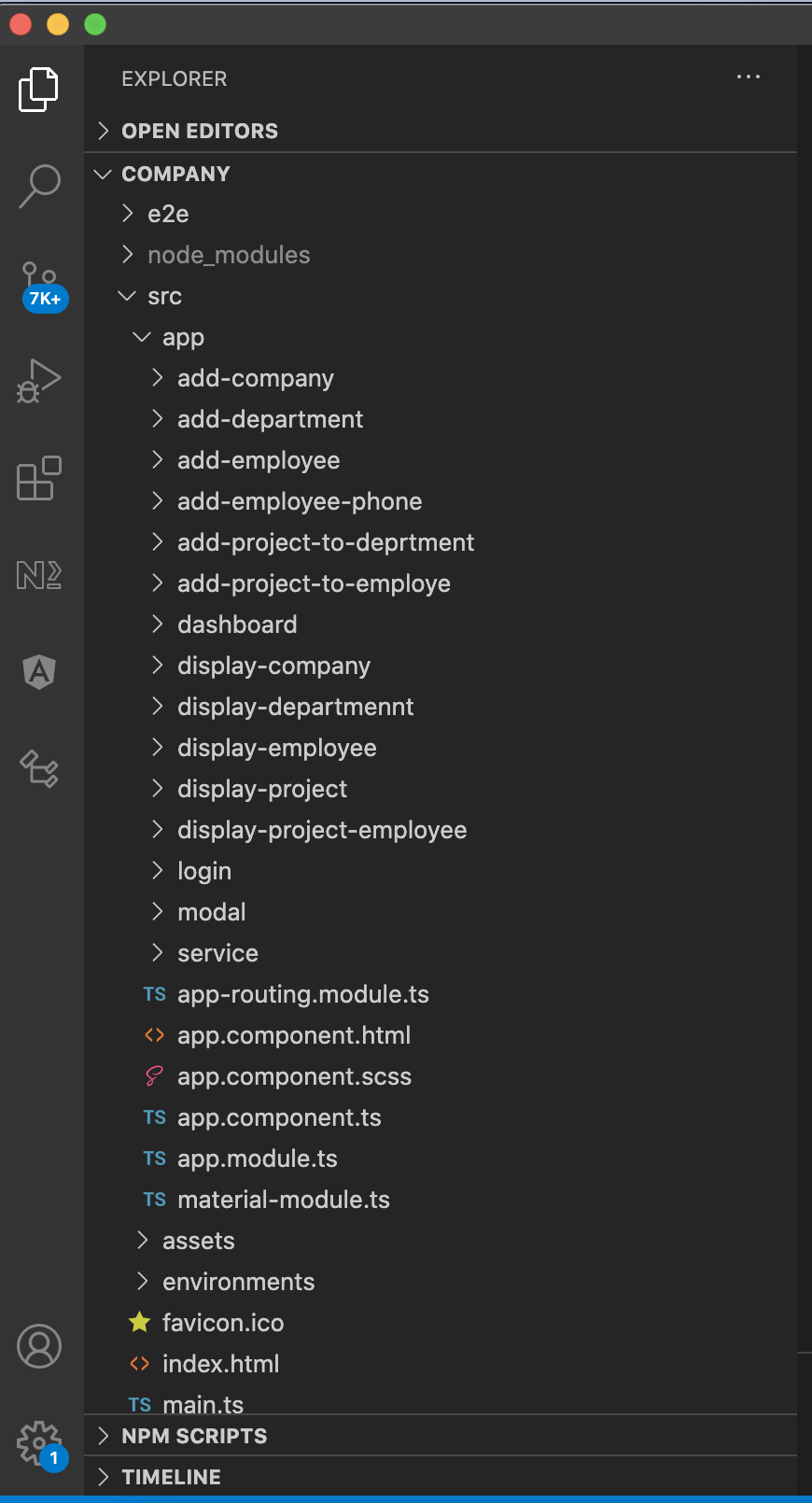812x1503 pixels.
Task: Open app.component.scss file
Action: pyautogui.click(x=294, y=1076)
